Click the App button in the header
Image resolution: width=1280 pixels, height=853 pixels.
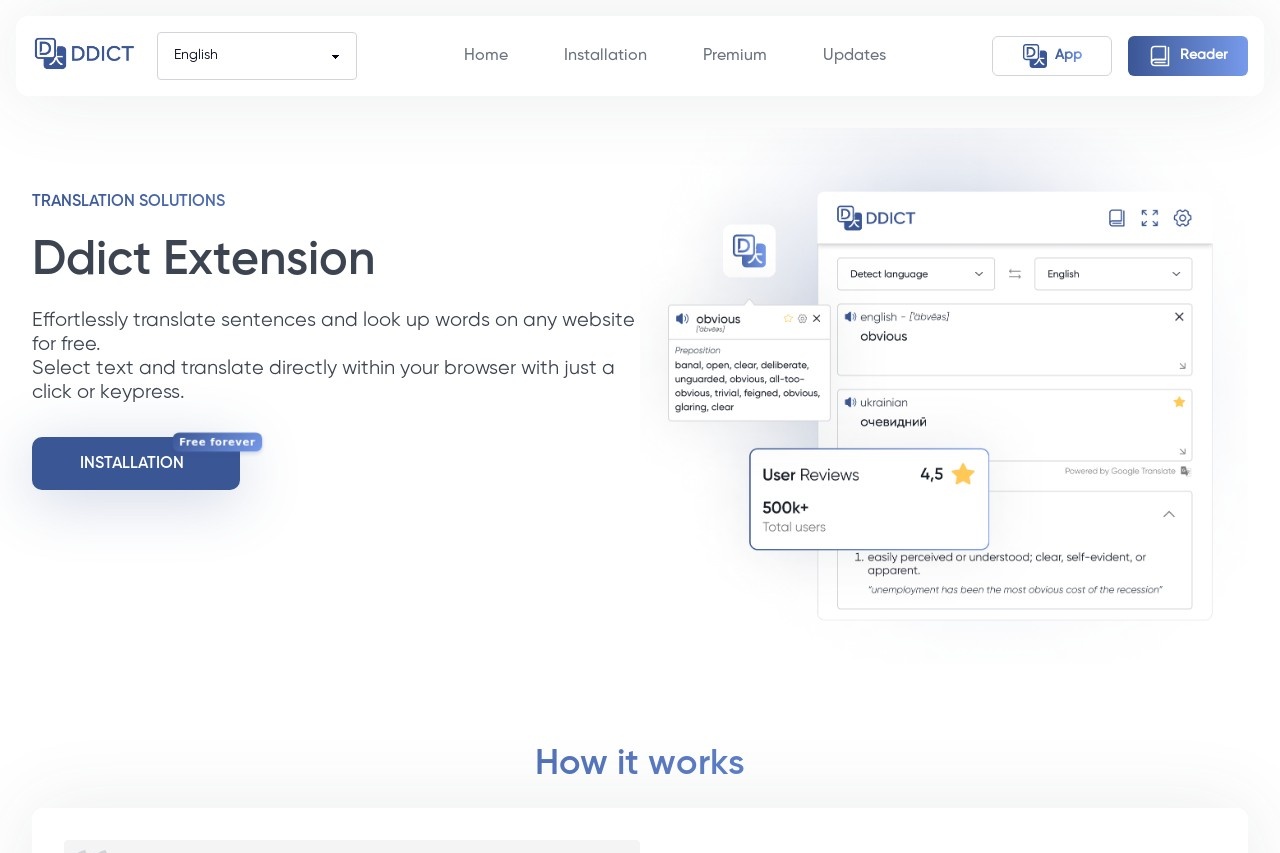click(x=1052, y=56)
